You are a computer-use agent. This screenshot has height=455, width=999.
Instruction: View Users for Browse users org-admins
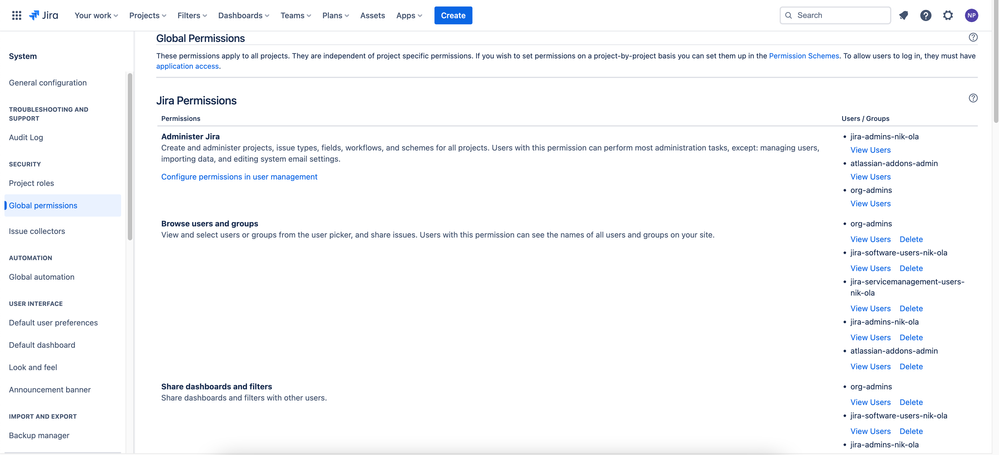click(870, 240)
